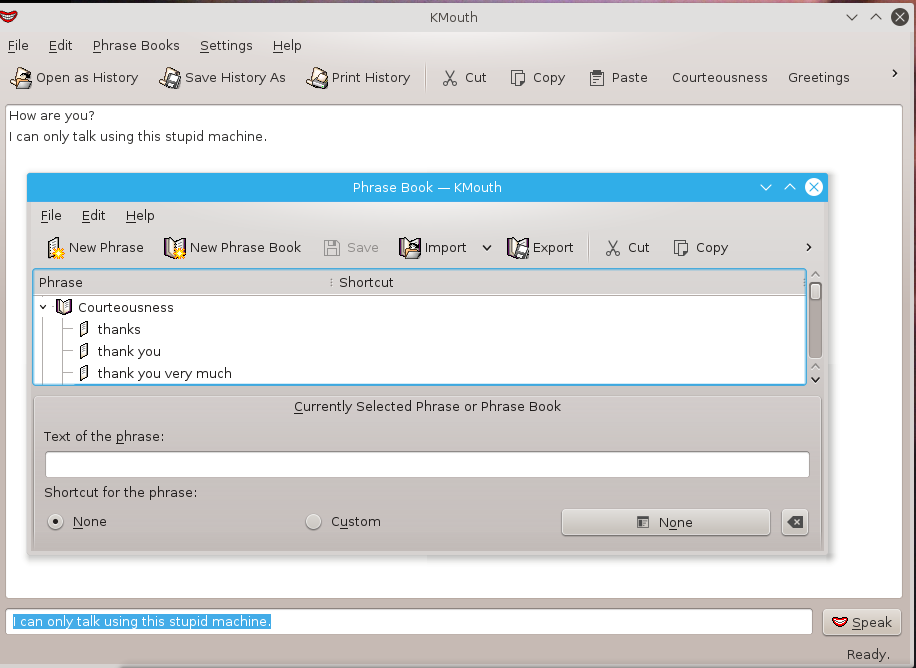Cut in Phrase Book toolbar
Screen dimensions: 916x668
[x=627, y=248]
